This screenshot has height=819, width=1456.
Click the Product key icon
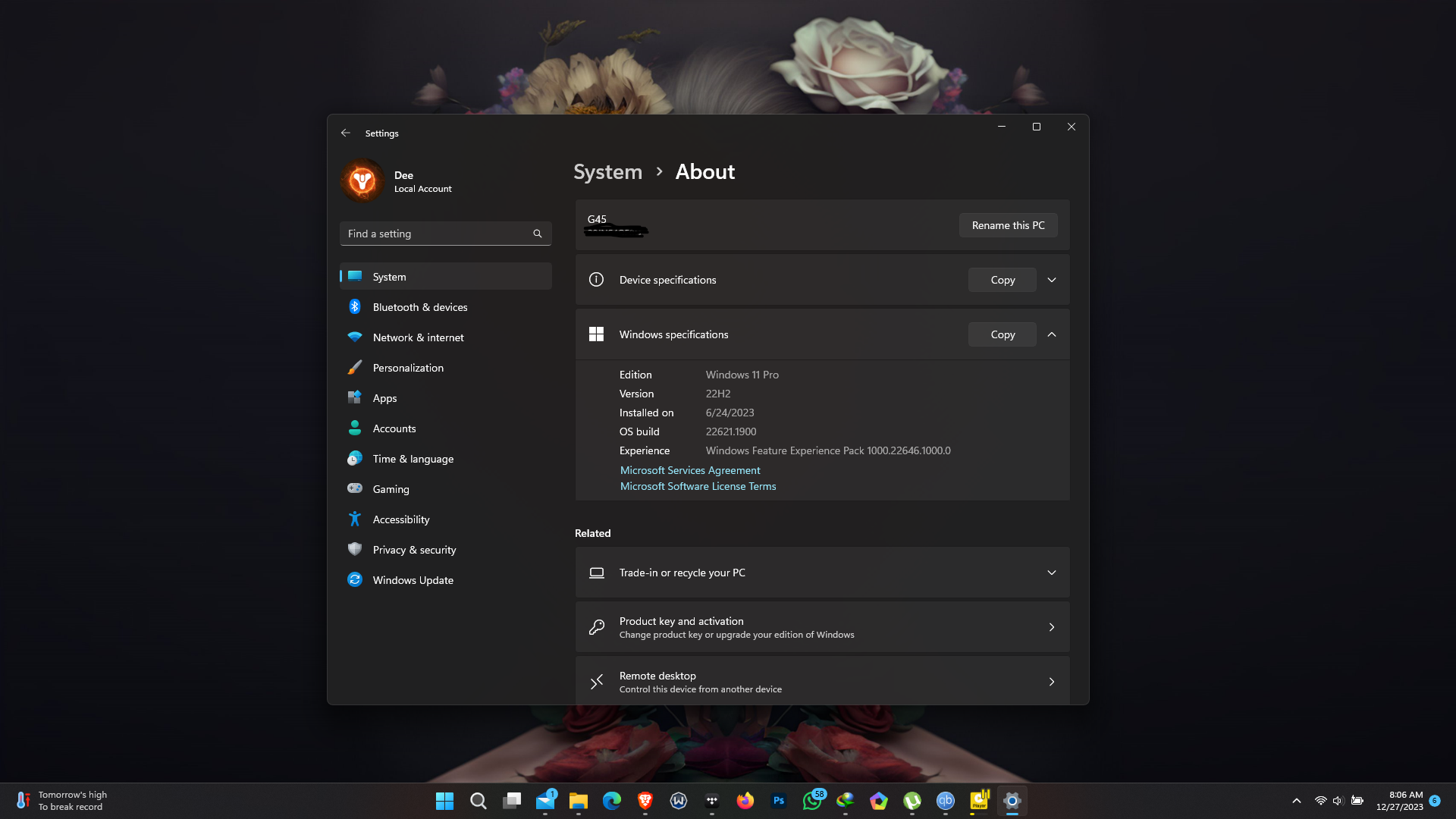pos(597,627)
